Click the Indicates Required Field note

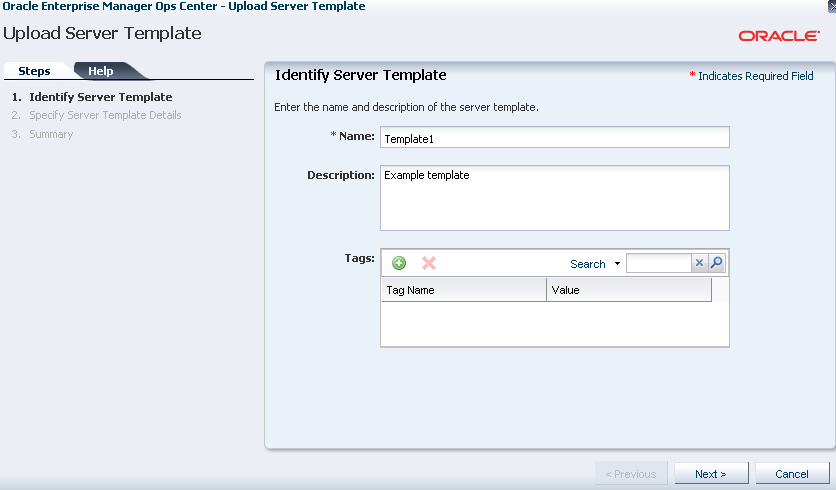[751, 76]
